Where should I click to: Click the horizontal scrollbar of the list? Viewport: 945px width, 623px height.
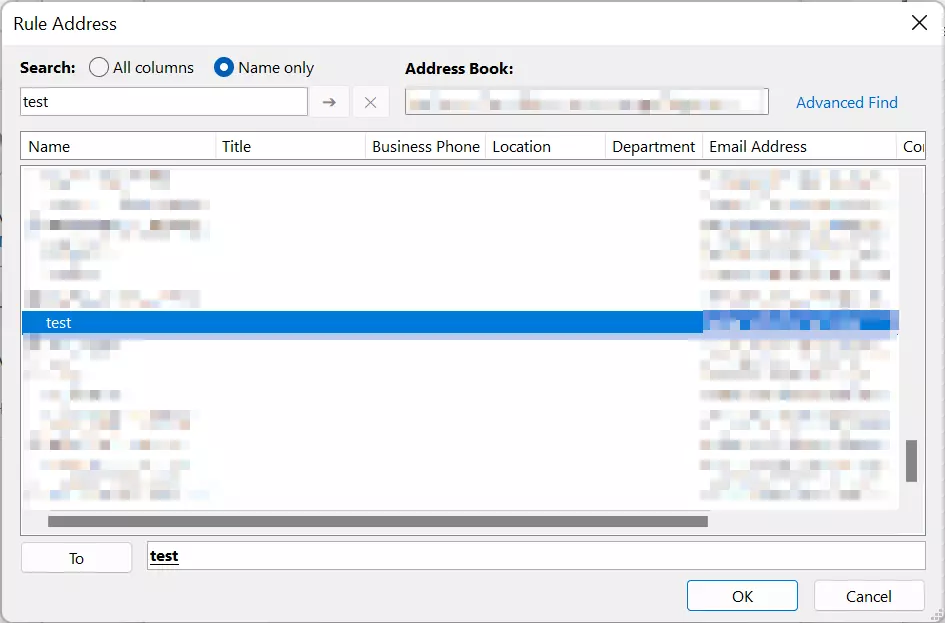378,521
